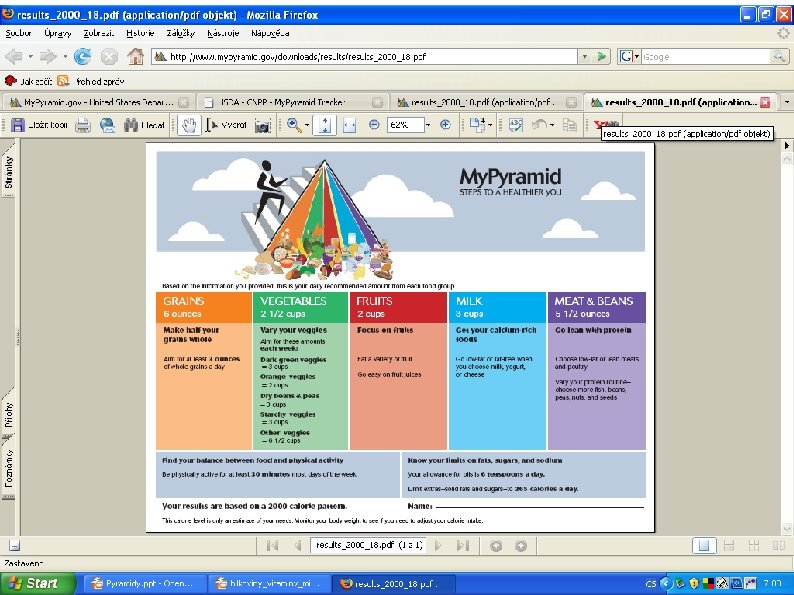The width and height of the screenshot is (794, 595).
Task: Zoom in with the plus button
Action: tap(445, 125)
